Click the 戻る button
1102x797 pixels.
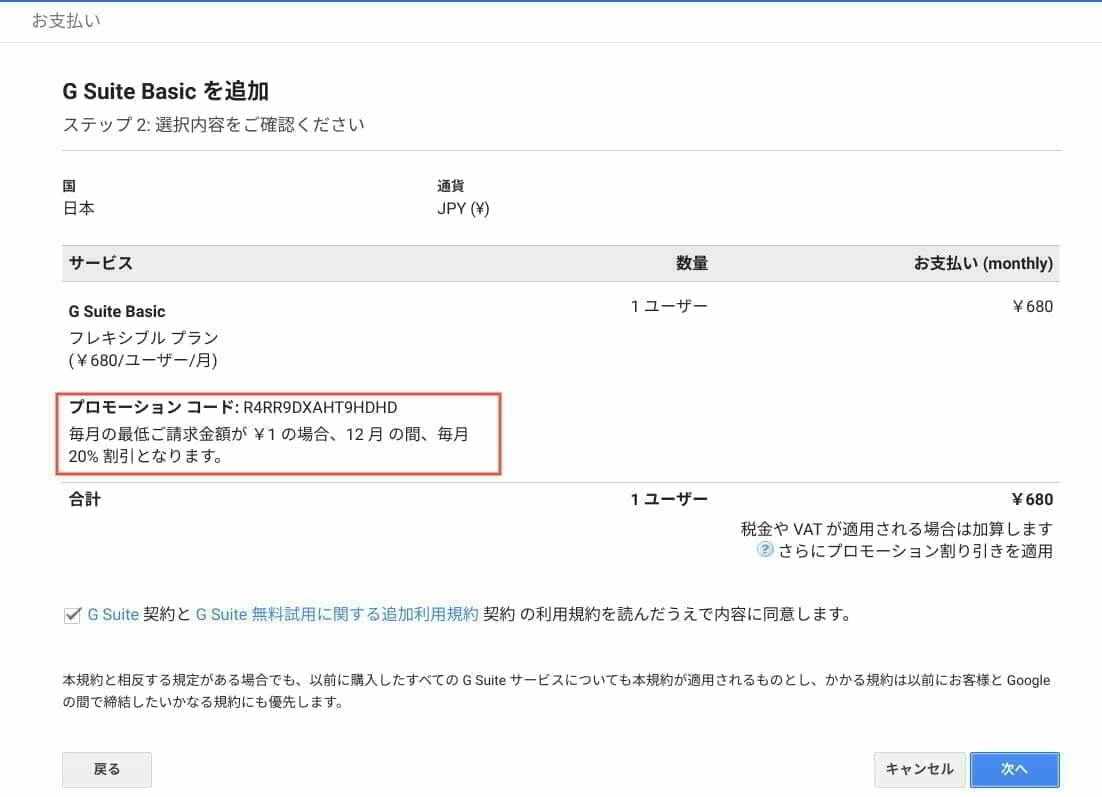click(x=107, y=769)
